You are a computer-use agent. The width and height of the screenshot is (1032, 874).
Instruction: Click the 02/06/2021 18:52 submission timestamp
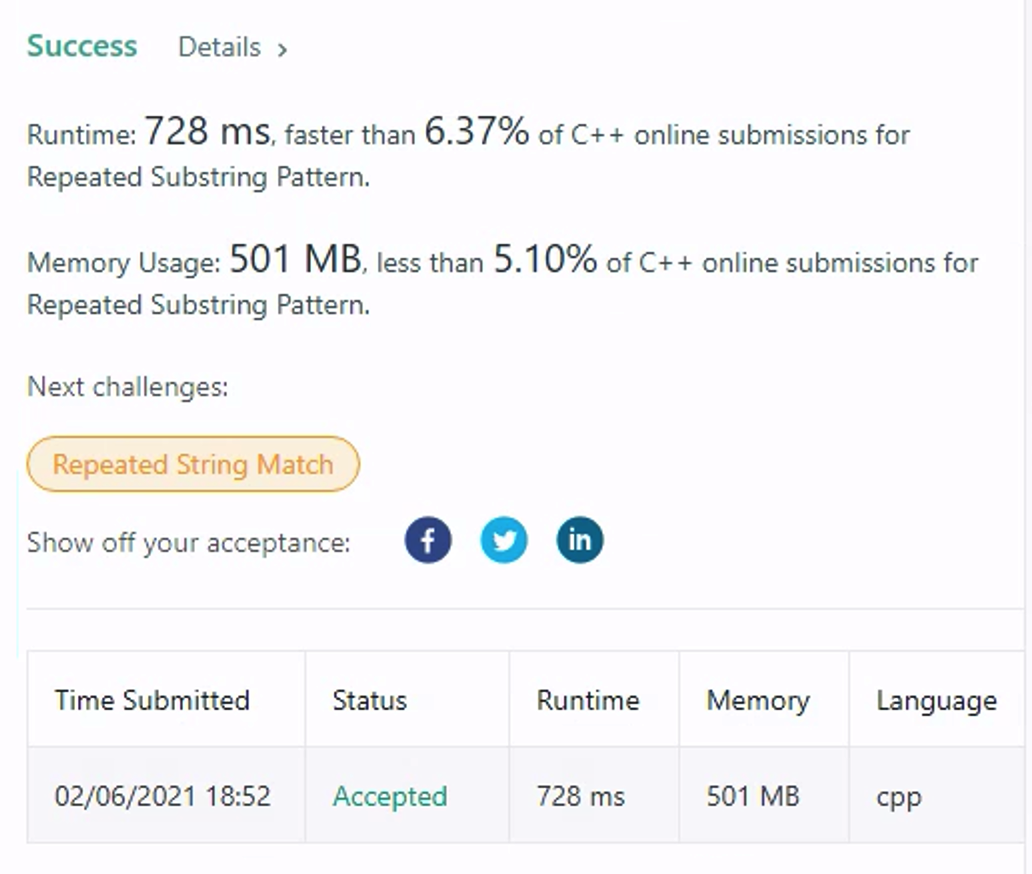coord(163,796)
